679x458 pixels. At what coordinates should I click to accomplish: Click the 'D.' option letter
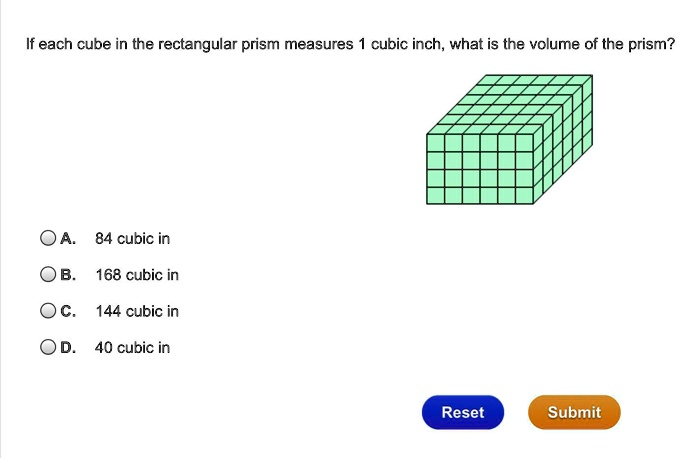68,347
